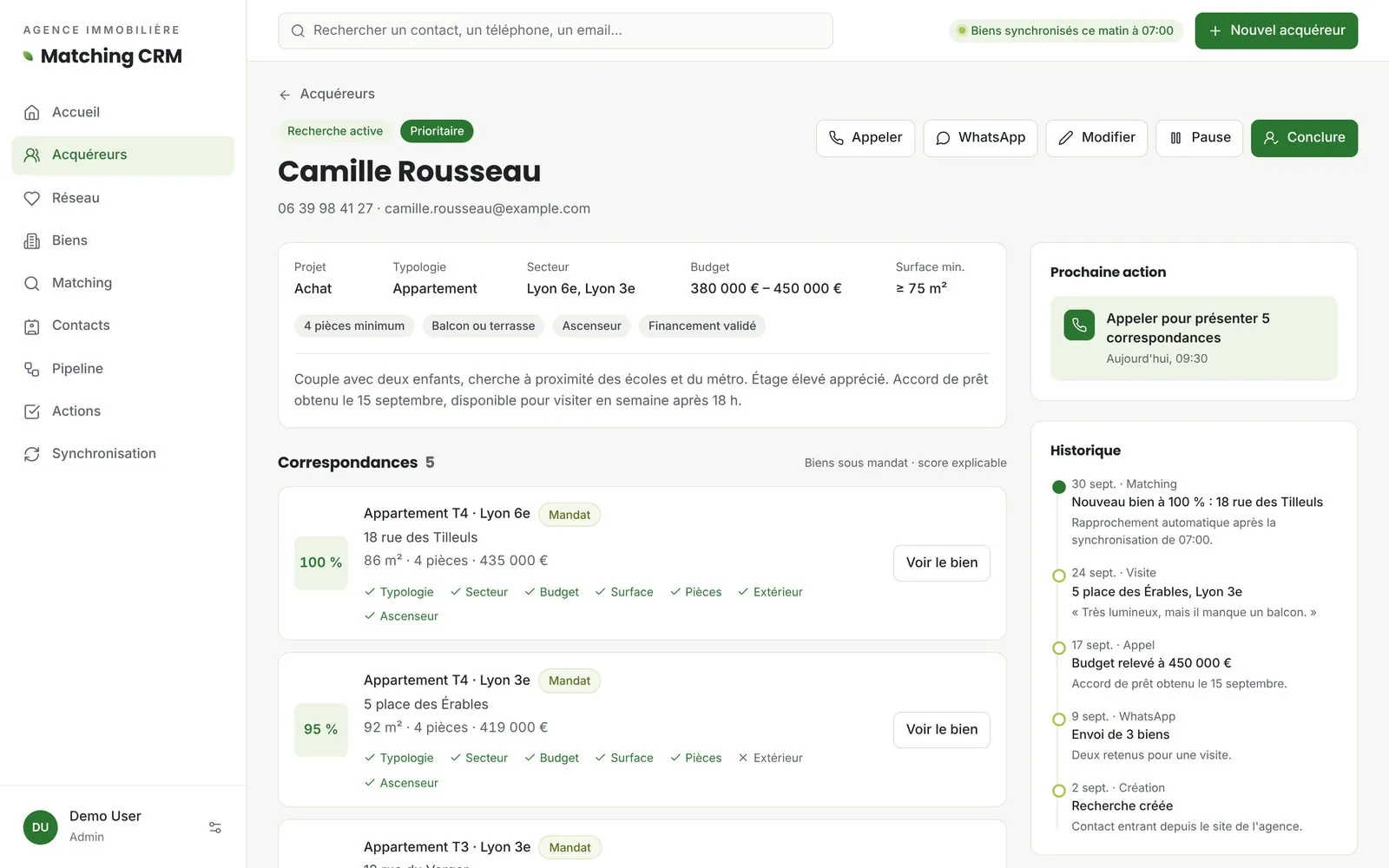Call Camille with the Appeler button
Viewport: 1389px width, 868px height.
(866, 138)
